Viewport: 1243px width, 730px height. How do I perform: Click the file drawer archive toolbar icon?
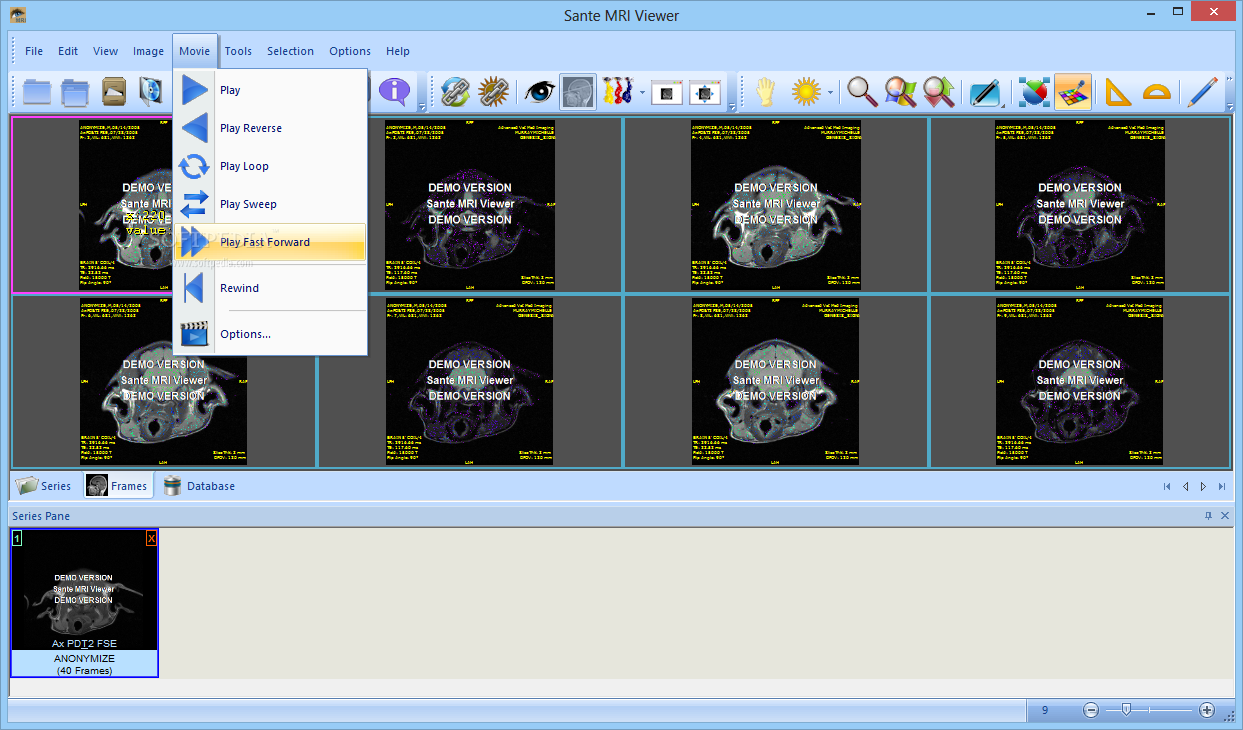(113, 92)
